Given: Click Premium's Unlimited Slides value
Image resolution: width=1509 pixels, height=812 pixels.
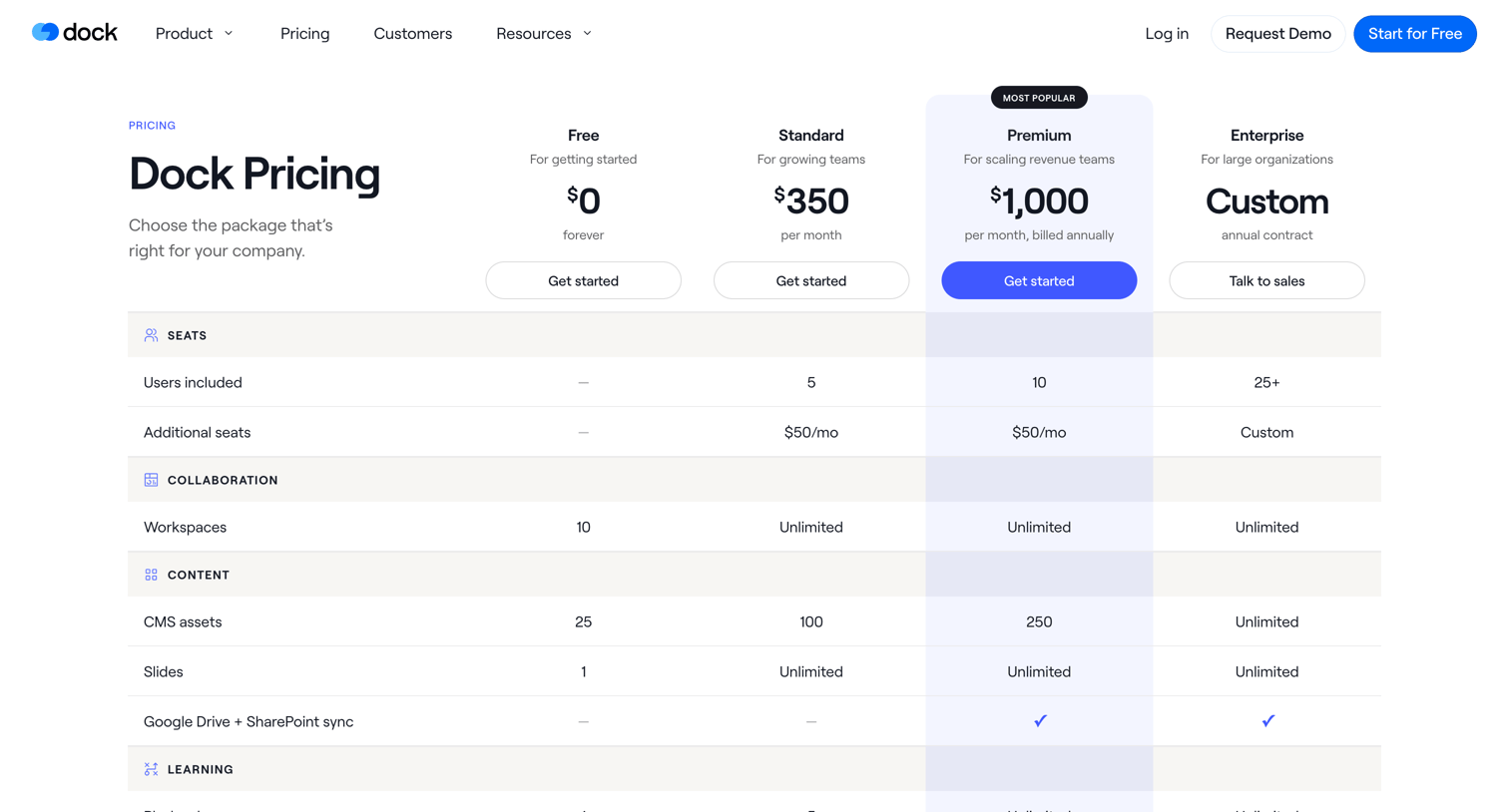Looking at the screenshot, I should pos(1039,671).
